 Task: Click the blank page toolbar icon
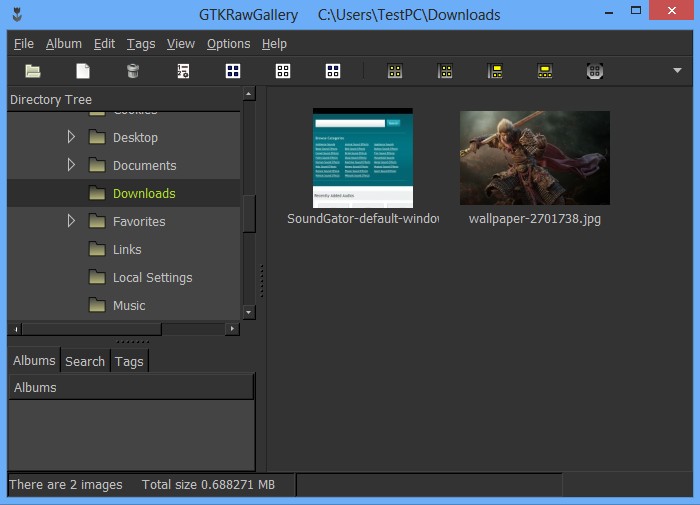83,71
